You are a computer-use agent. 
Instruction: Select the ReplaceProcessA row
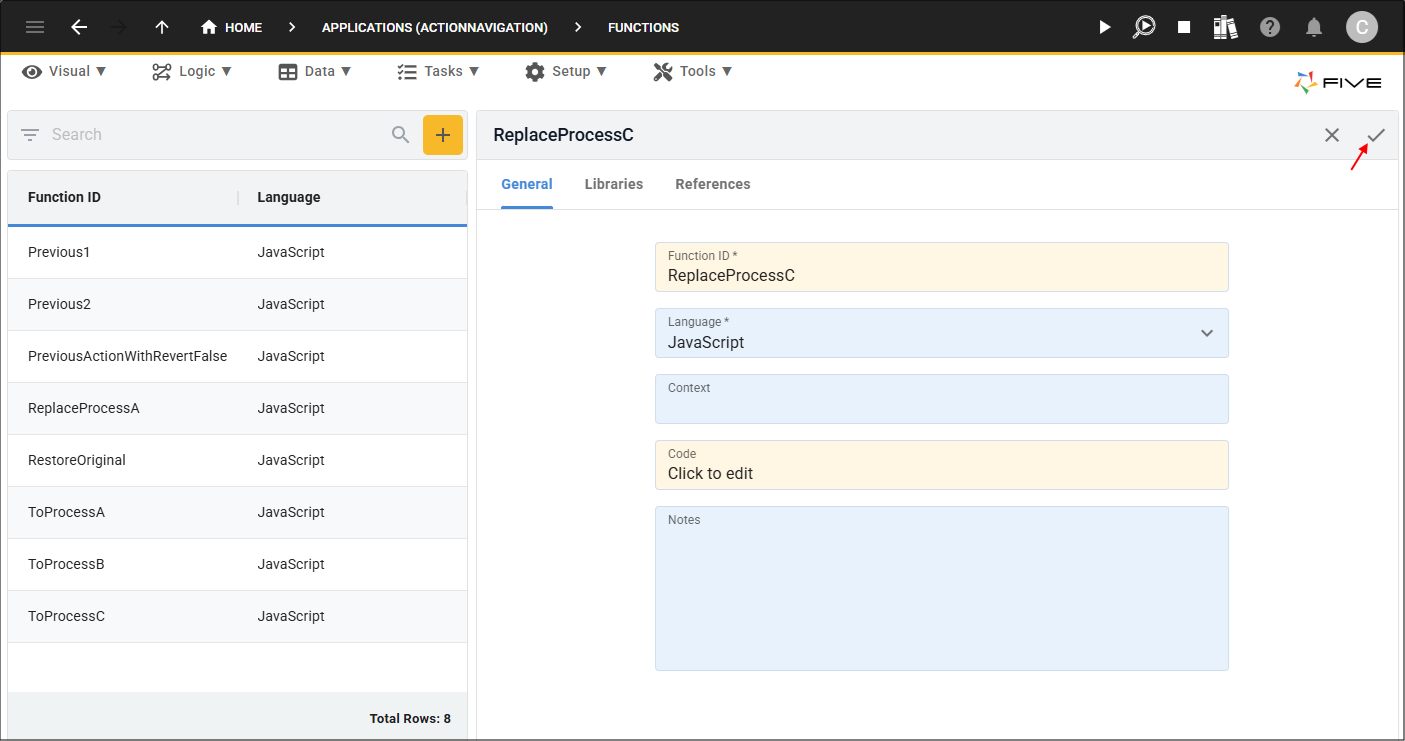237,408
